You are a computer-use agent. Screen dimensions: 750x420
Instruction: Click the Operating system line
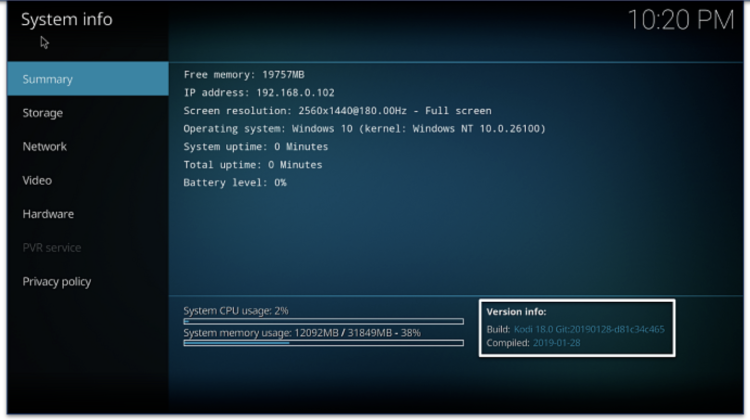point(364,129)
